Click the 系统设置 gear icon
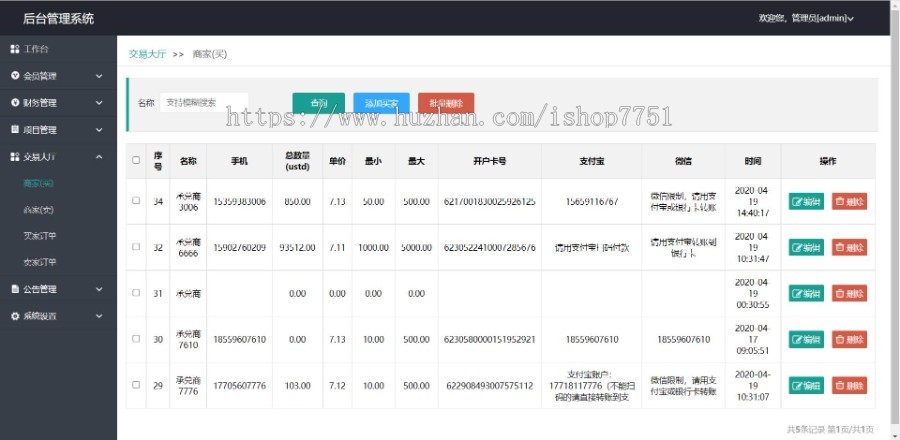This screenshot has height=440, width=900. pos(15,316)
